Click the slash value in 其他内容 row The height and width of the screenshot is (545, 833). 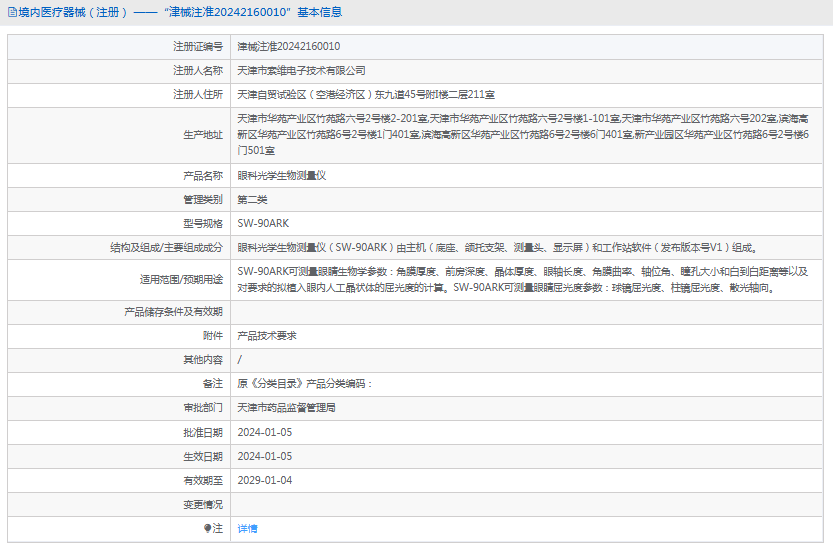click(x=240, y=360)
